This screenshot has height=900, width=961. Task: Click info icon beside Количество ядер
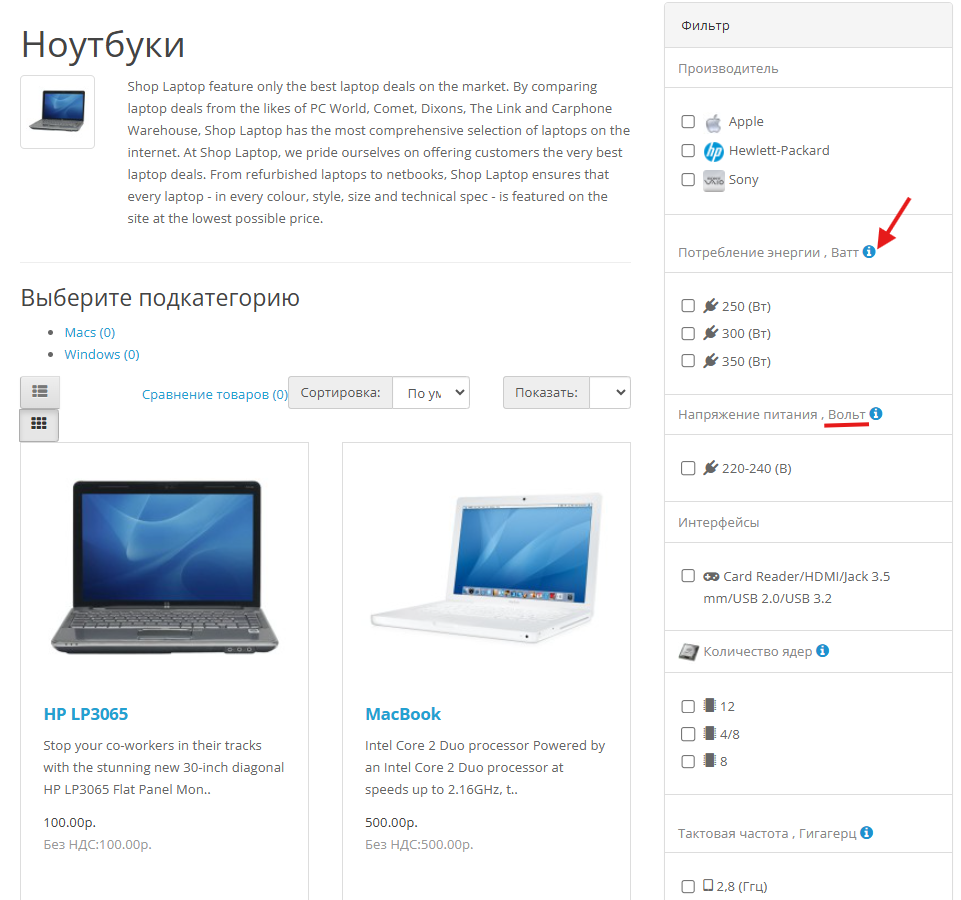click(x=823, y=650)
